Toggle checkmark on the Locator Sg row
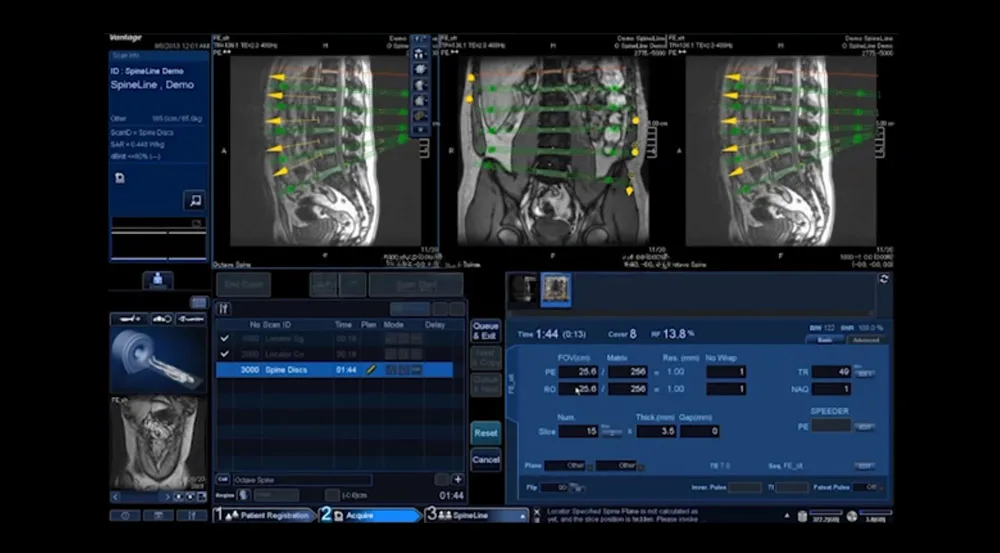This screenshot has height=553, width=1000. coord(224,339)
